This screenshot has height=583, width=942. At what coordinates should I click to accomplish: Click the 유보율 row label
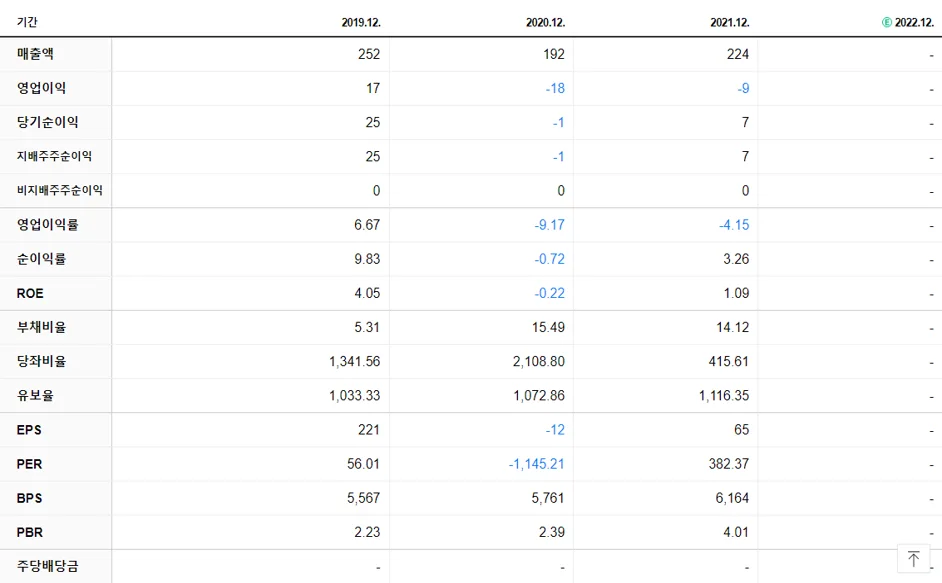click(35, 395)
